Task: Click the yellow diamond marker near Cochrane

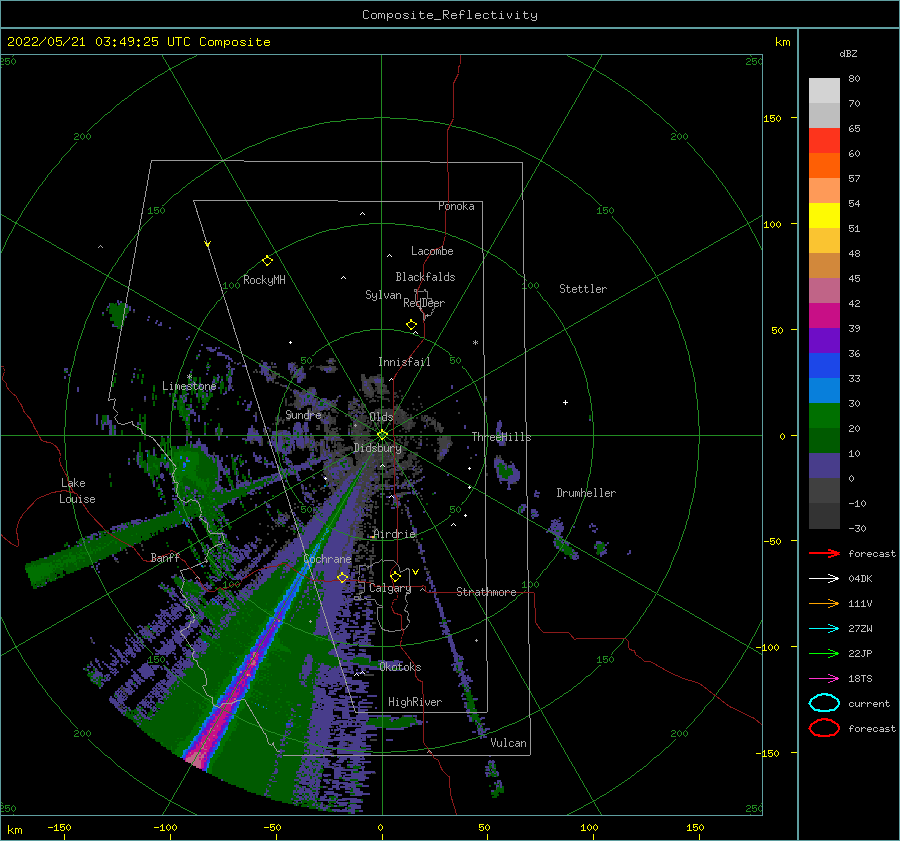Action: point(342,577)
